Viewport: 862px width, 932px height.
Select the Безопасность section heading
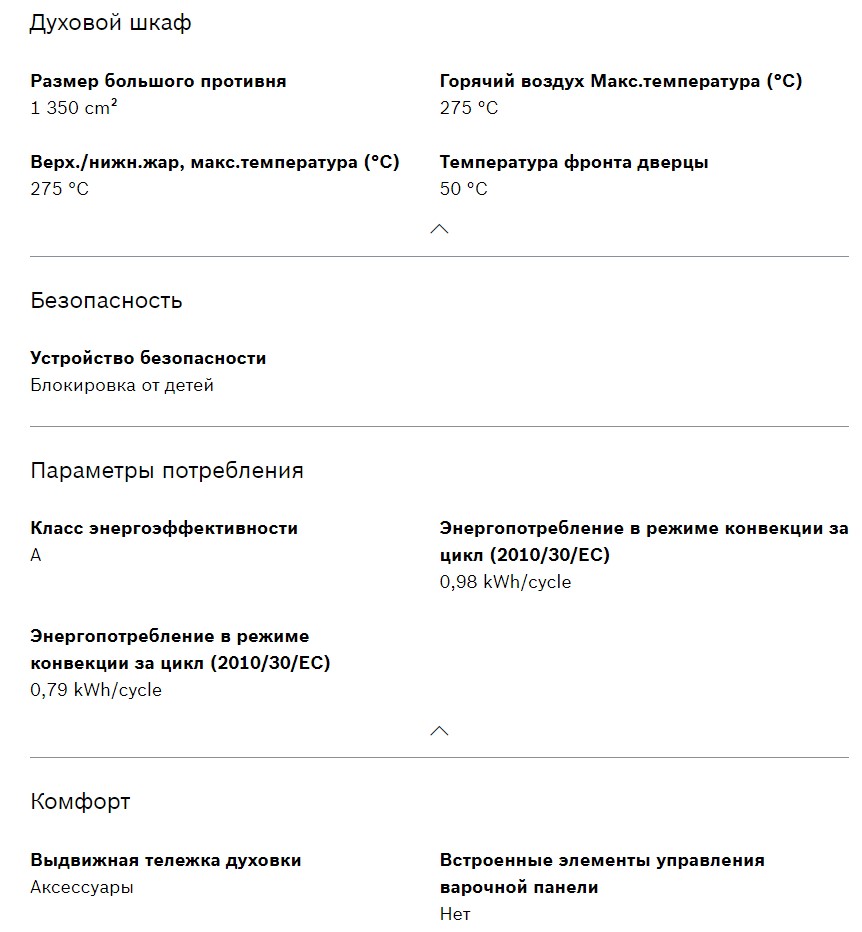coord(106,300)
